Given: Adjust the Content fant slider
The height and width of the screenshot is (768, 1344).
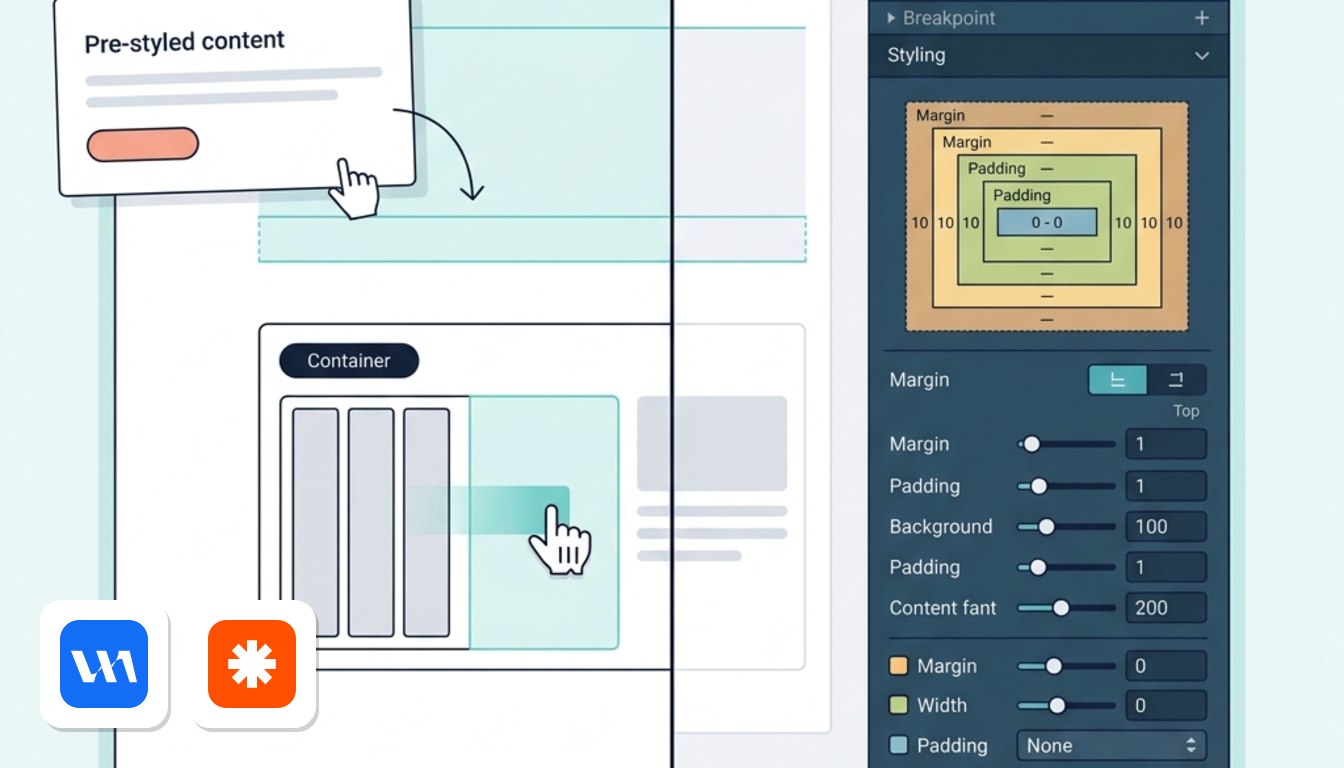Looking at the screenshot, I should [x=1066, y=607].
